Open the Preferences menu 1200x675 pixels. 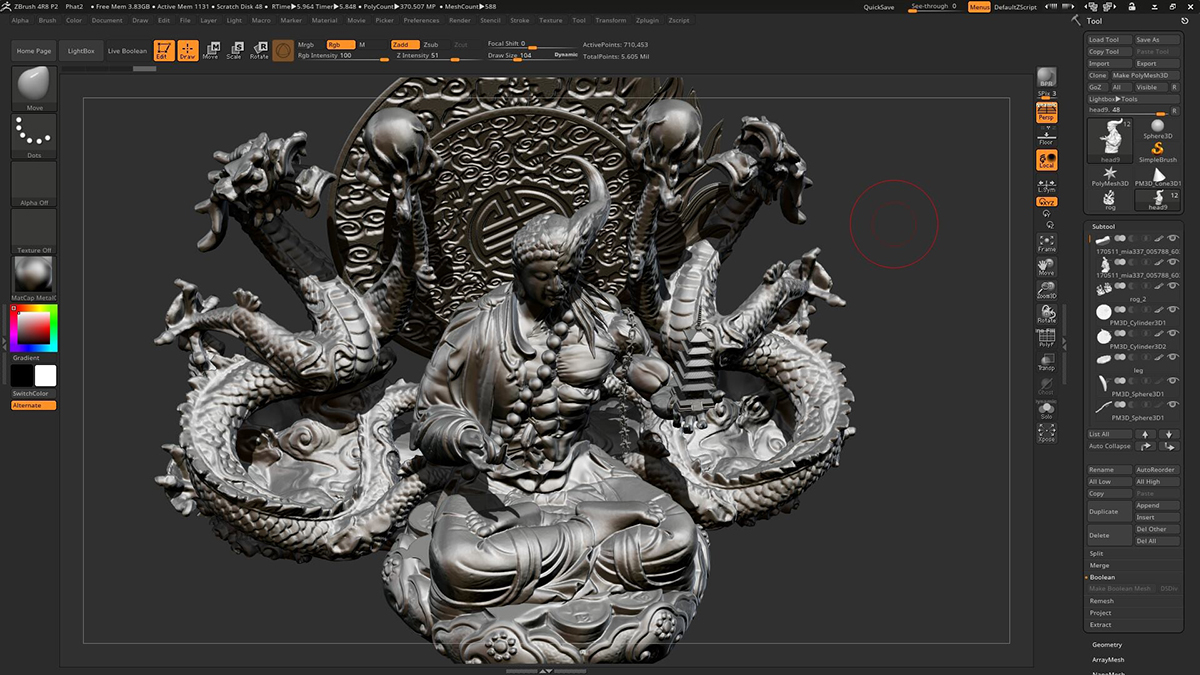click(421, 20)
